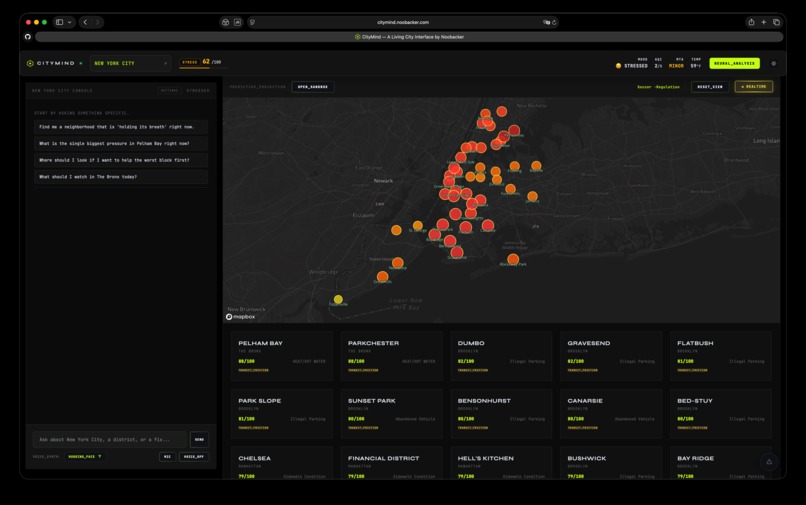
Task: Click the second extension icon left of the address bar
Action: [237, 22]
